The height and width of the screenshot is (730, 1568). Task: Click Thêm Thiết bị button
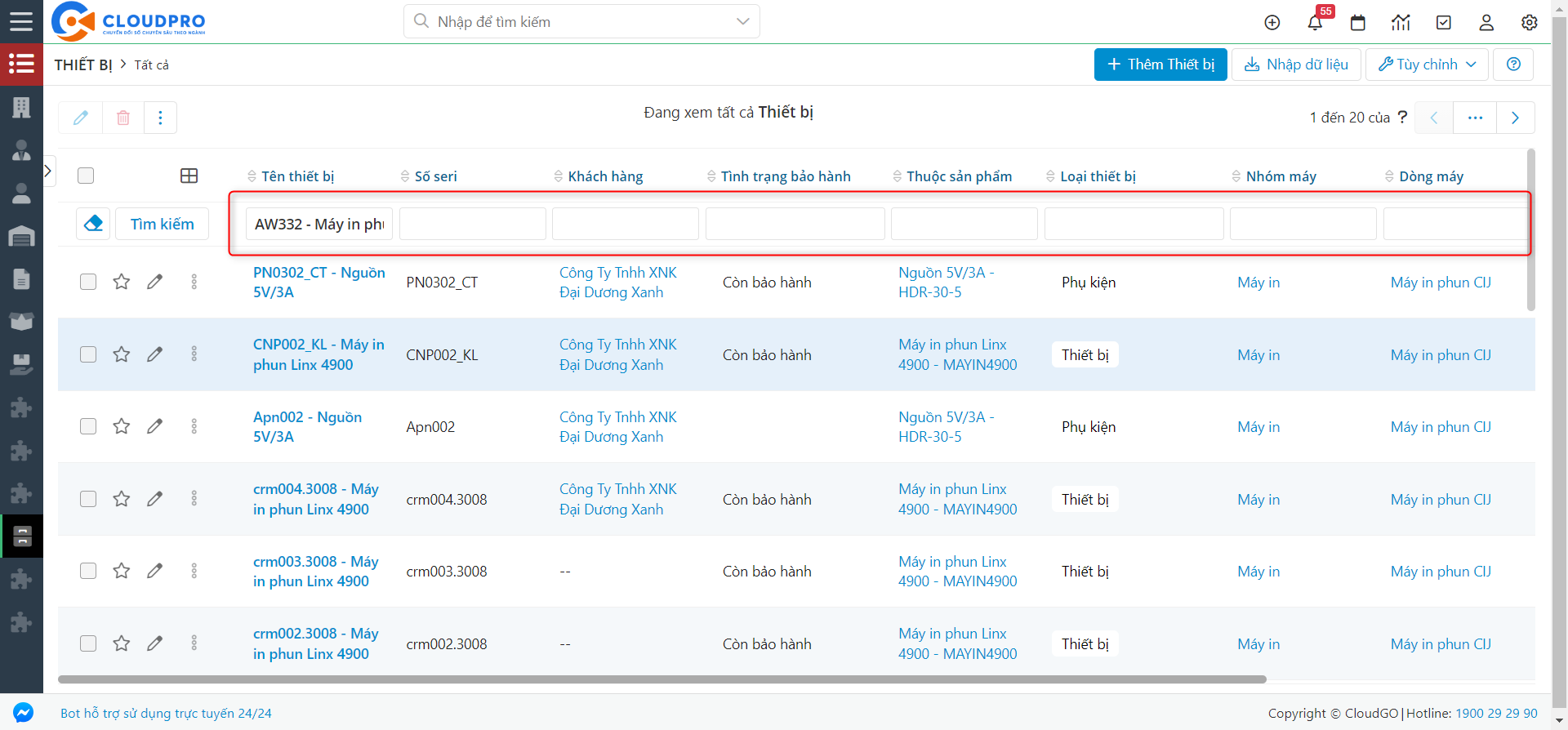click(x=1160, y=65)
